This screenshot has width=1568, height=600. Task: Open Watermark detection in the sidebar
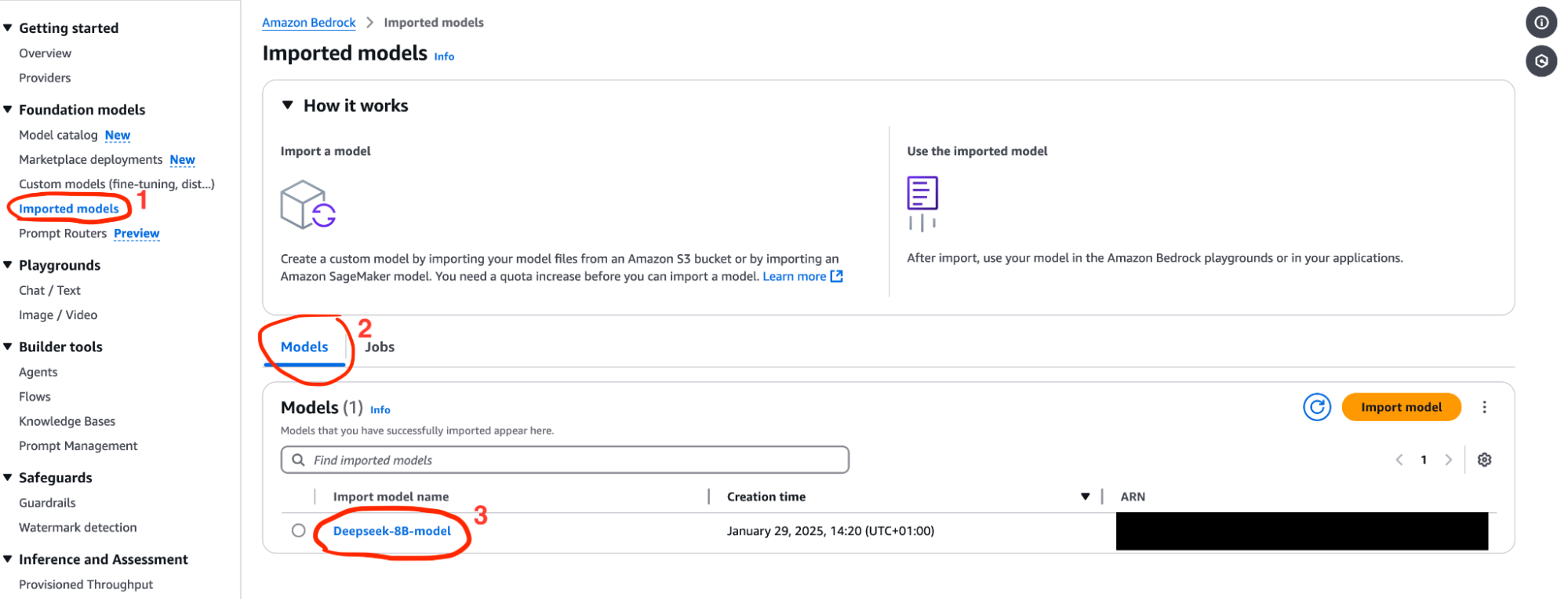click(x=78, y=527)
